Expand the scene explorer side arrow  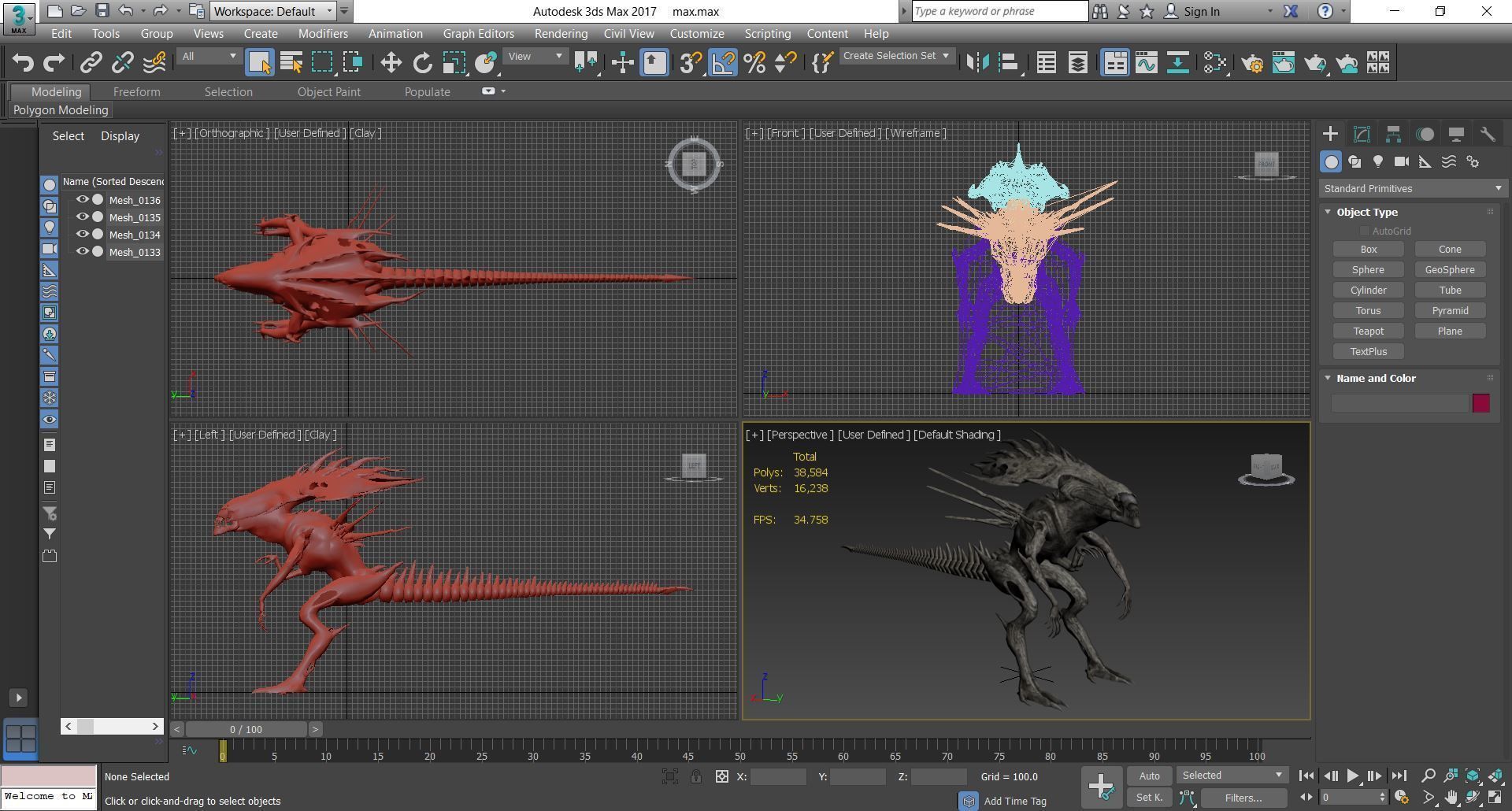click(x=19, y=698)
